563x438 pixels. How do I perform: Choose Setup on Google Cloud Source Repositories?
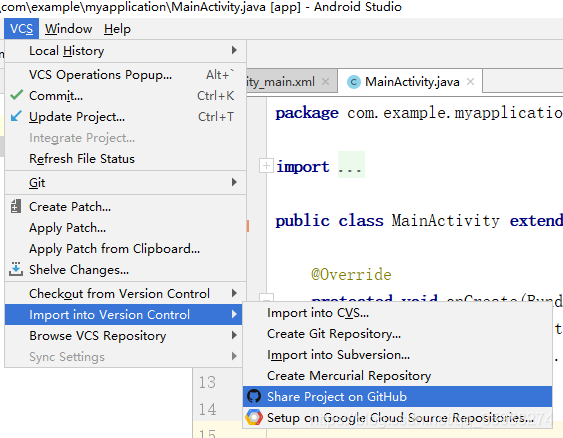pos(397,418)
